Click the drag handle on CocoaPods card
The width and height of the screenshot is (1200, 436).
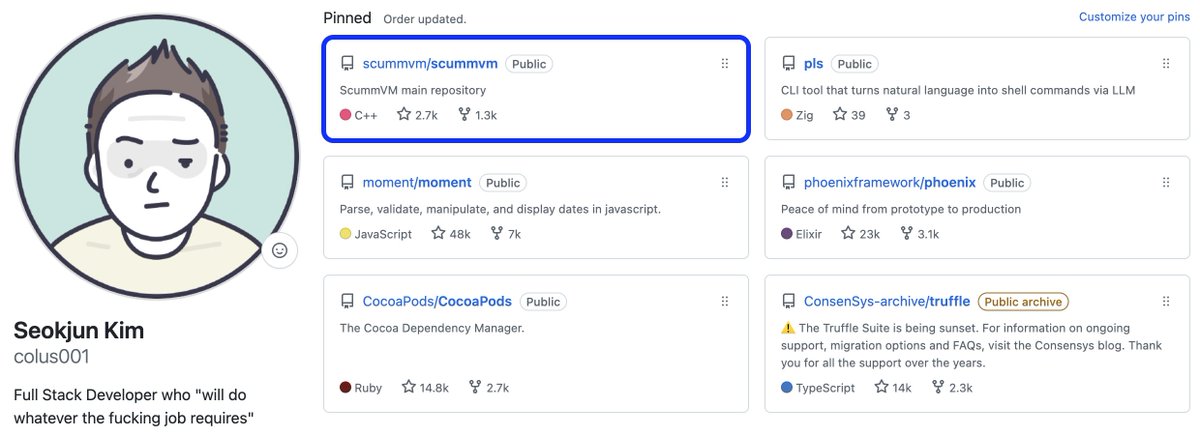pos(725,302)
